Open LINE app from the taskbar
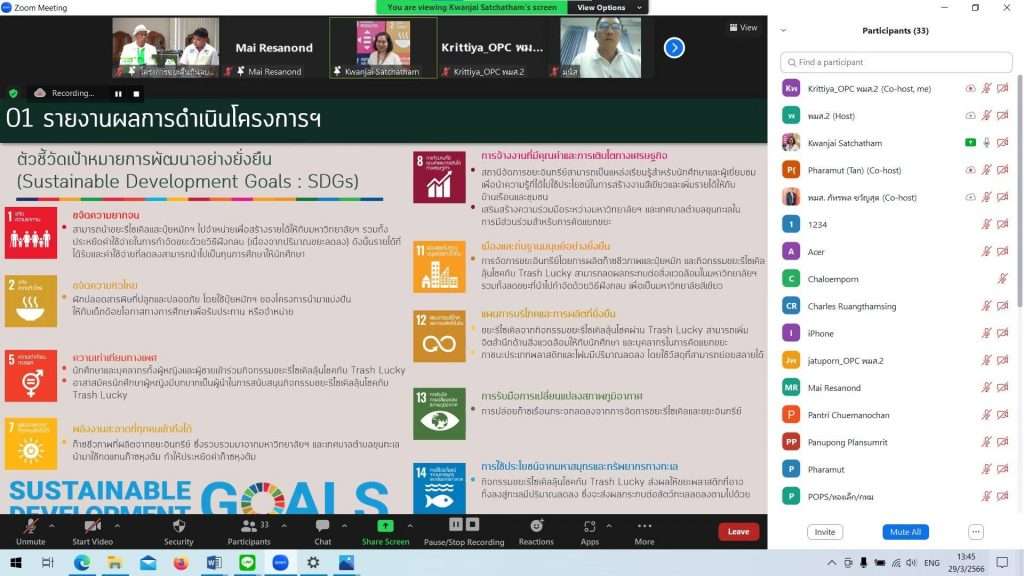This screenshot has width=1024, height=576. (x=247, y=562)
